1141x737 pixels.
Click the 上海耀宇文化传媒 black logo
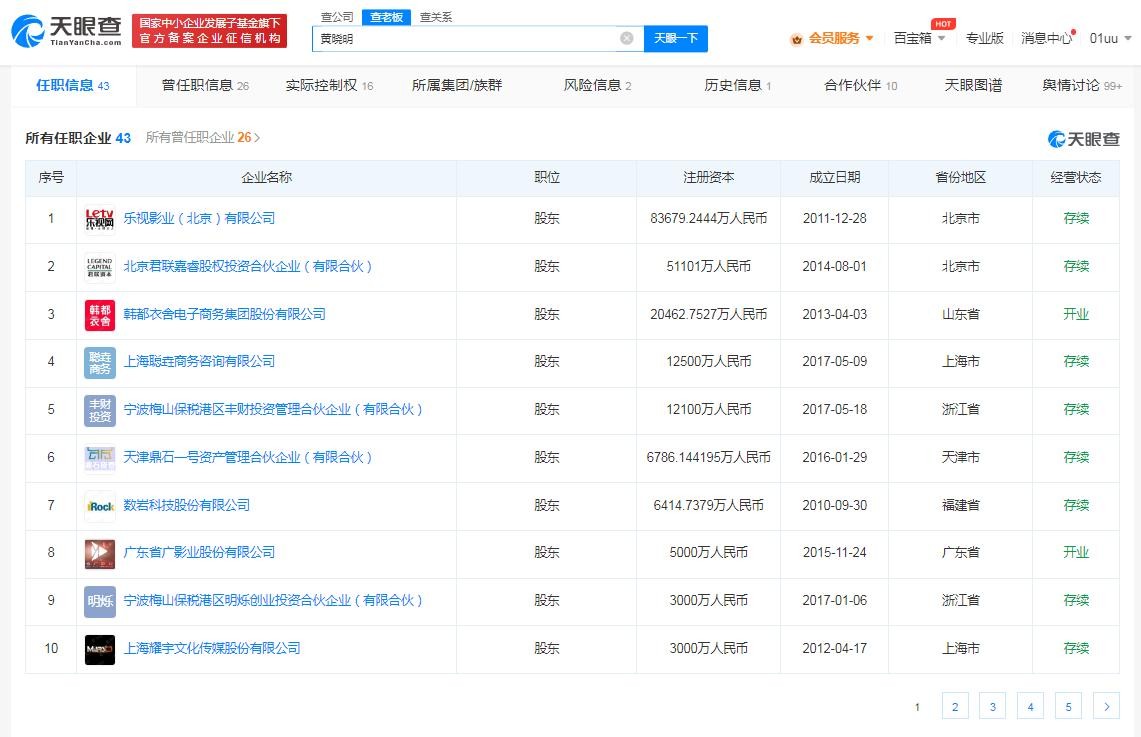[100, 649]
